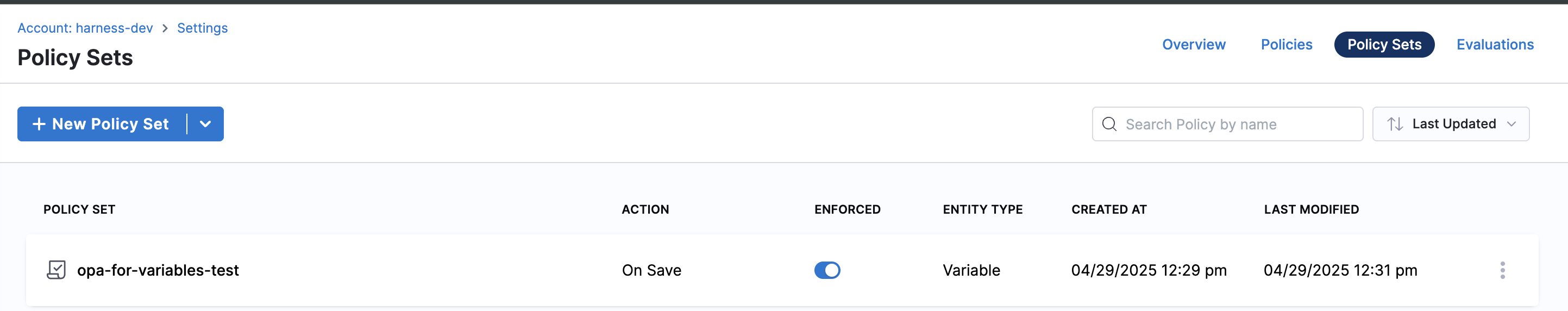Screen dimensions: 1568x311
Task: Toggle Enforced switch for opa-for-variables-test
Action: [x=826, y=270]
